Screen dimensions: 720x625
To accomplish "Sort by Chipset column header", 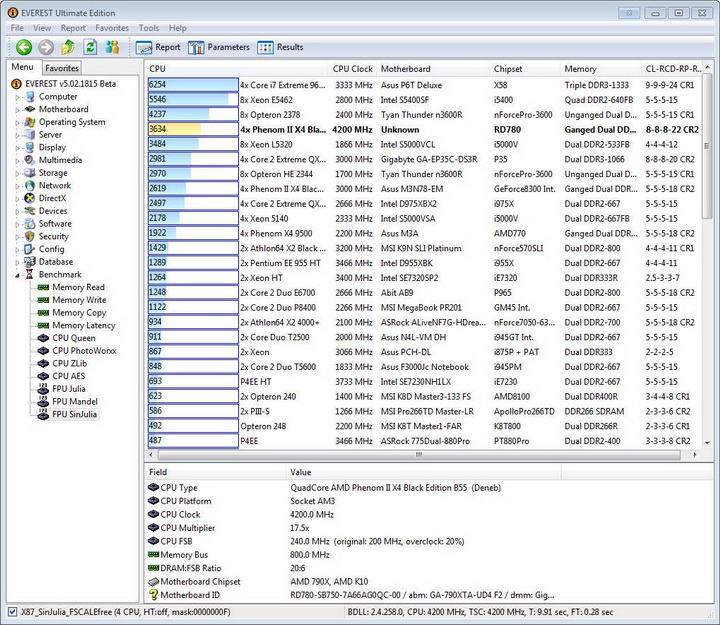I will click(x=525, y=69).
